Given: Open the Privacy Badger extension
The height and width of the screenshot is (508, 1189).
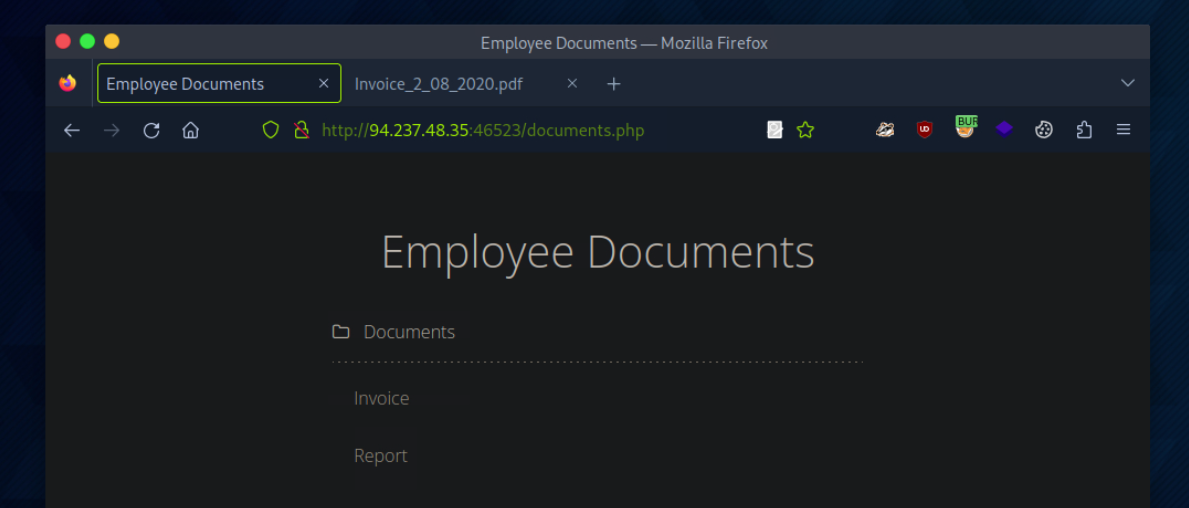Looking at the screenshot, I should [885, 130].
